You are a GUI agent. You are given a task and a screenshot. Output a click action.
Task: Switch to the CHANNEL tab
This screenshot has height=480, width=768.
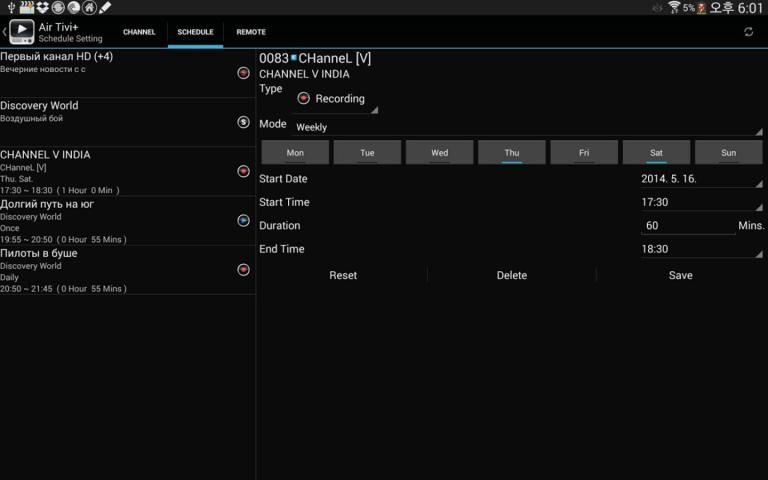(x=139, y=32)
